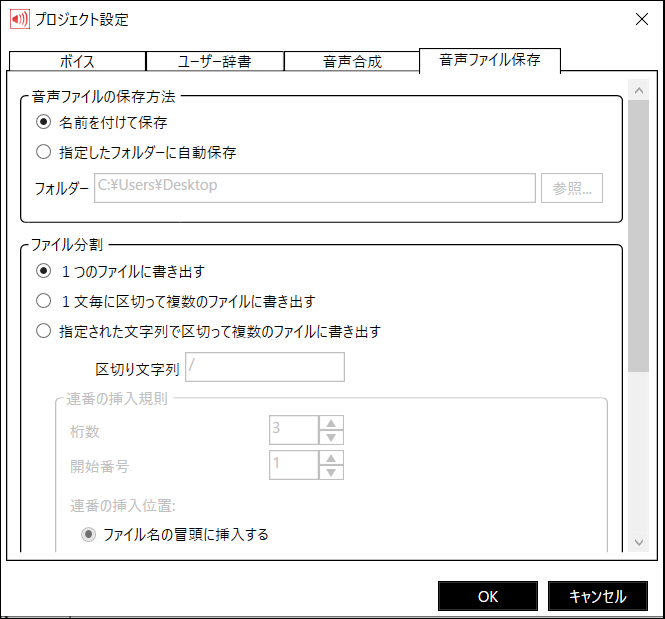Switch to the ボイス tab
This screenshot has height=619, width=665.
(77, 61)
